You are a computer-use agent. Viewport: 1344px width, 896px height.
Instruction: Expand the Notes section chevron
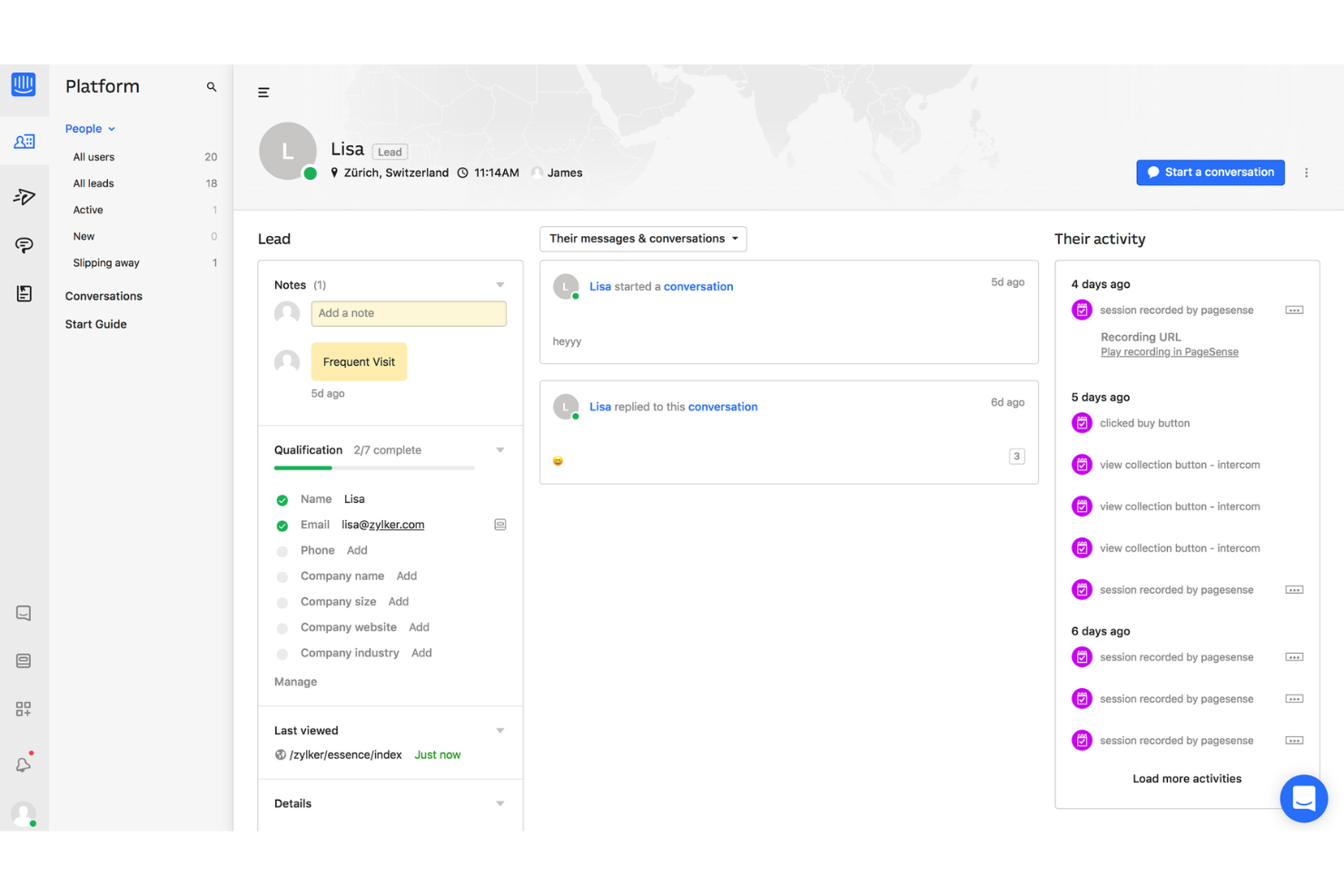pos(499,284)
